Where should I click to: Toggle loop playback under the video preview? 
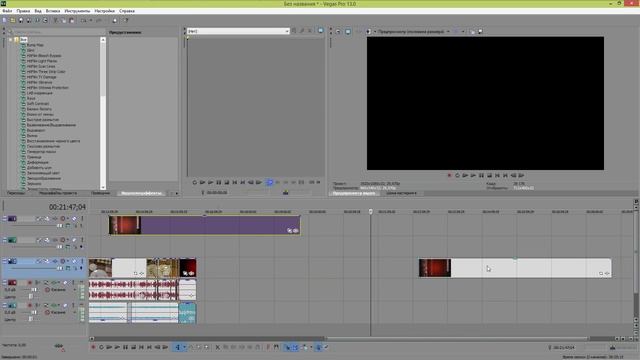coord(457,176)
